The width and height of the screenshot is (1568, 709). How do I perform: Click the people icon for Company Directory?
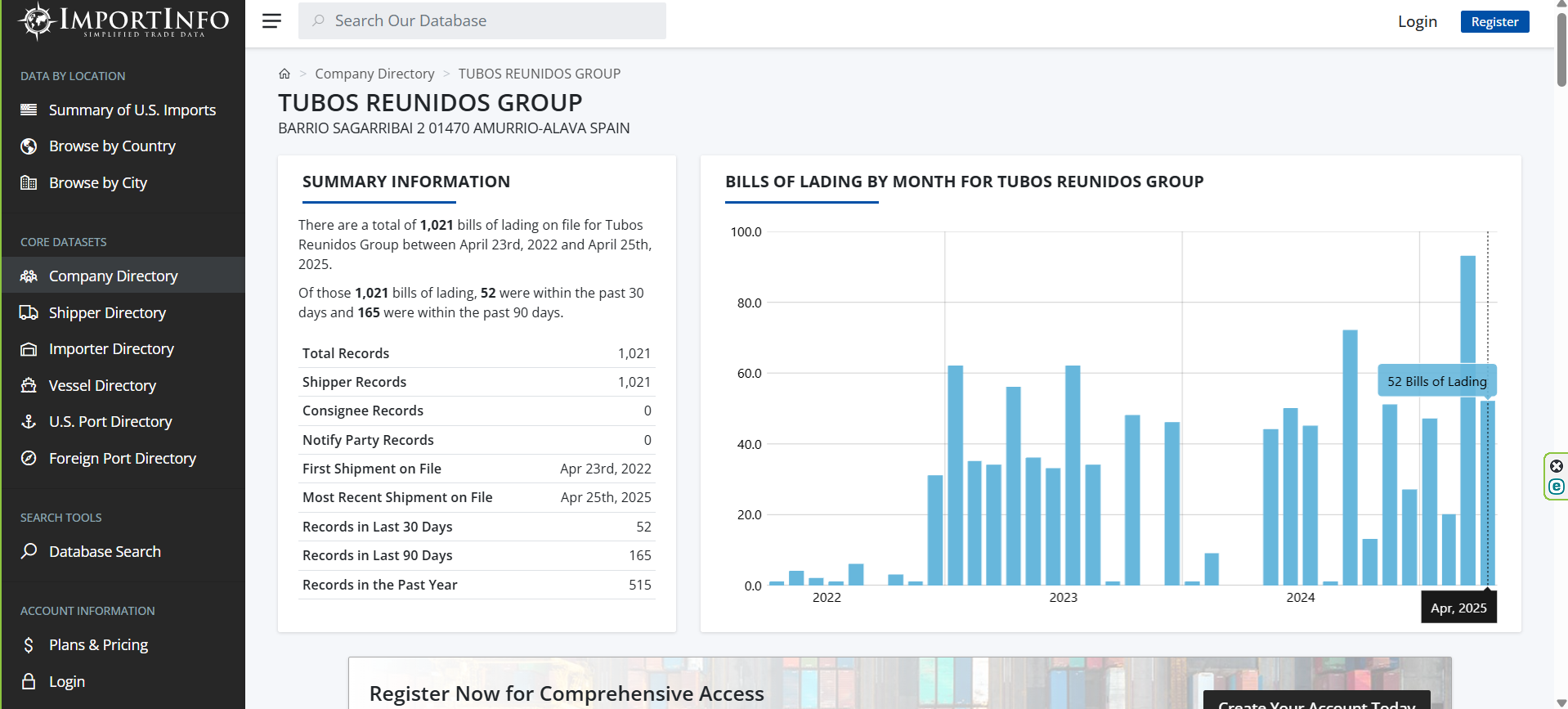click(x=29, y=276)
